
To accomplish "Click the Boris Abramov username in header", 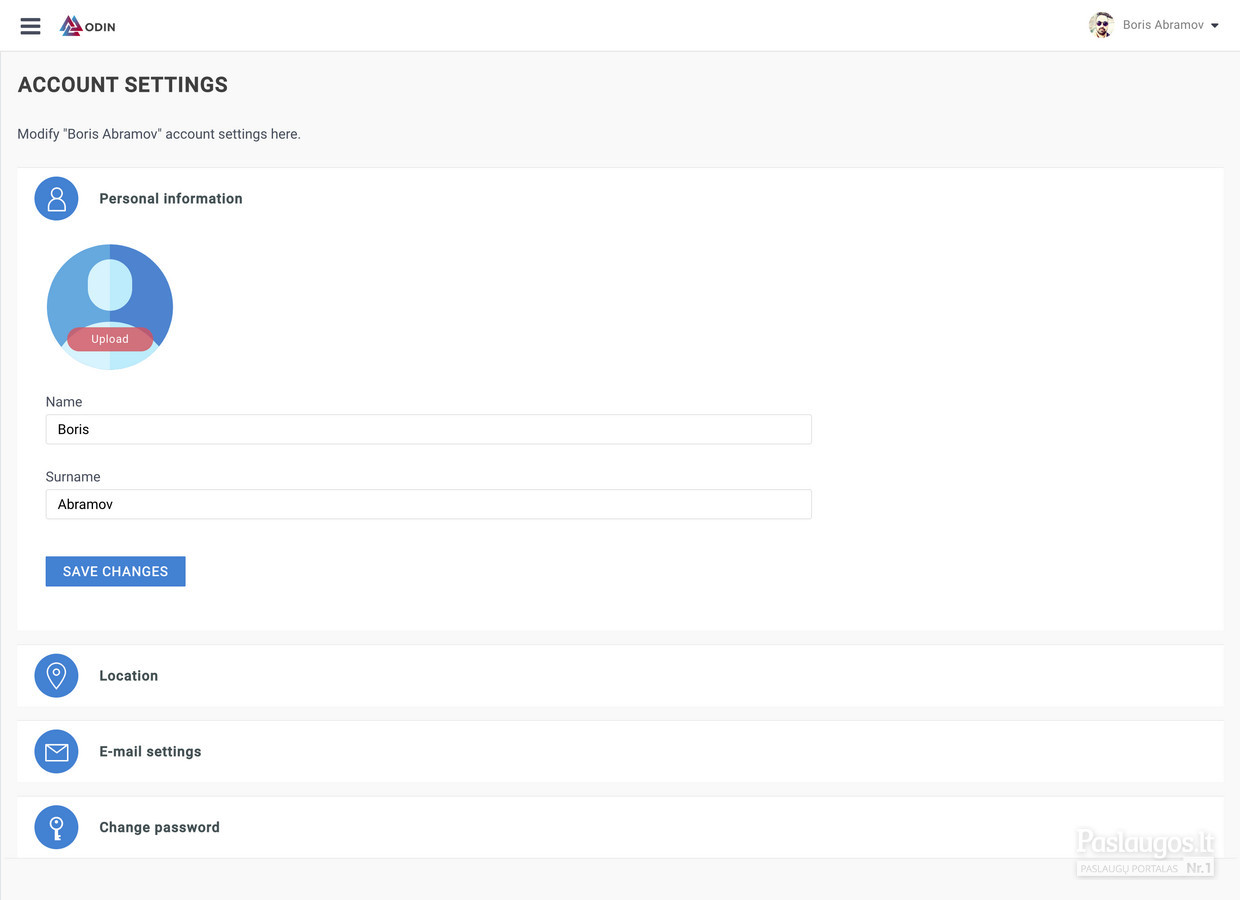I will pos(1163,25).
